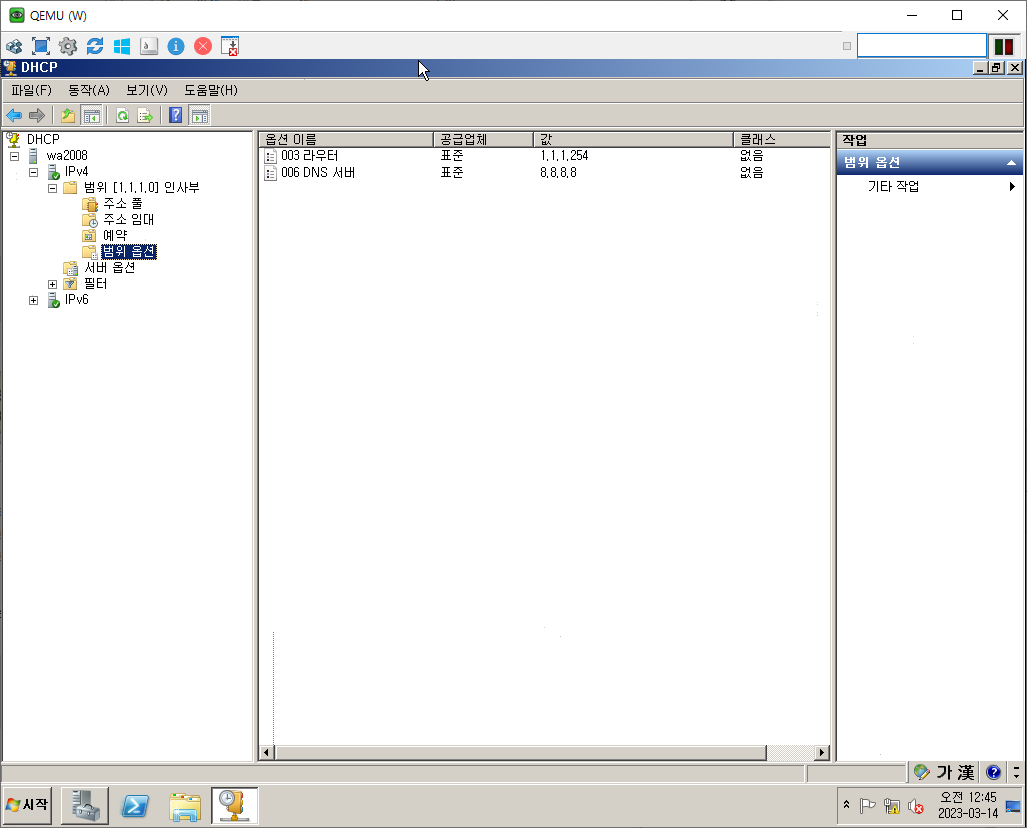Click horizontal scrollbar left arrow
The height and width of the screenshot is (828, 1027).
266,753
